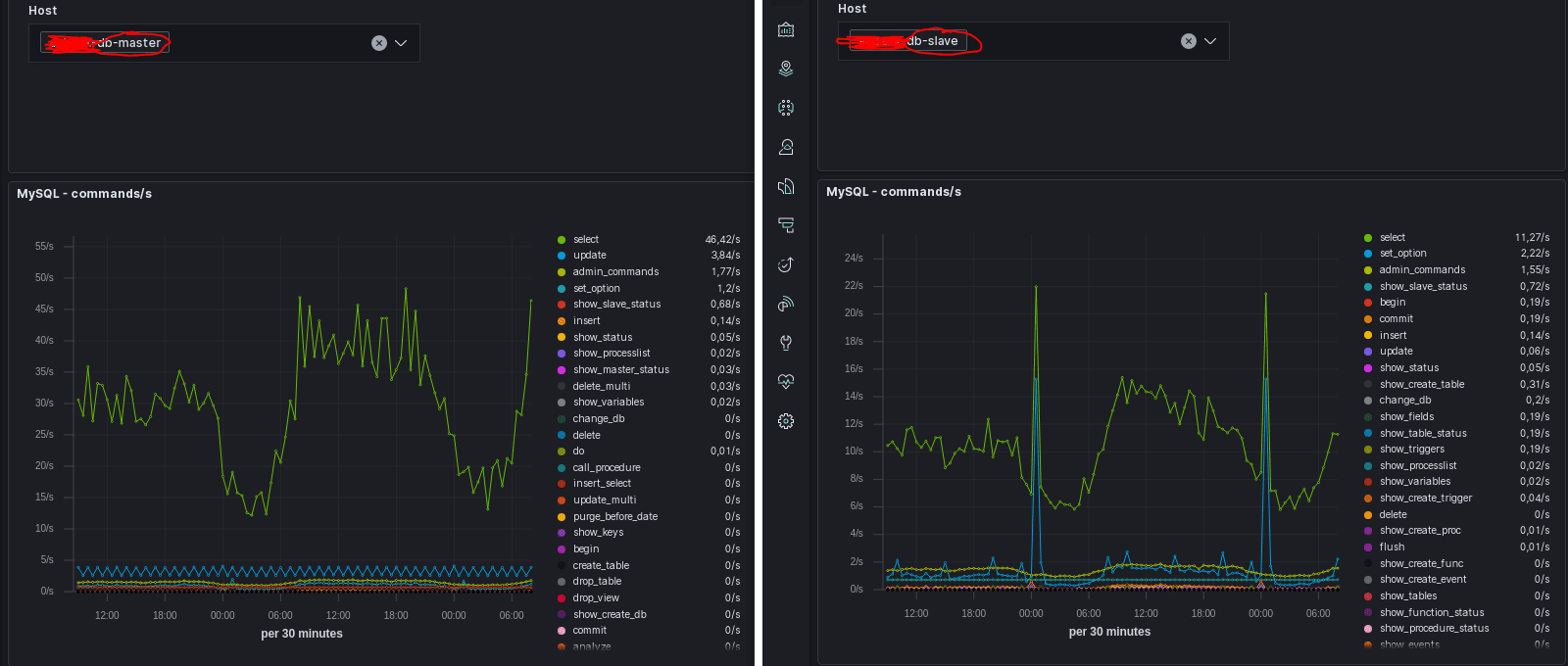Hide 'show_slave_status' series in db-master legend
This screenshot has height=666, width=1568.
[616, 305]
